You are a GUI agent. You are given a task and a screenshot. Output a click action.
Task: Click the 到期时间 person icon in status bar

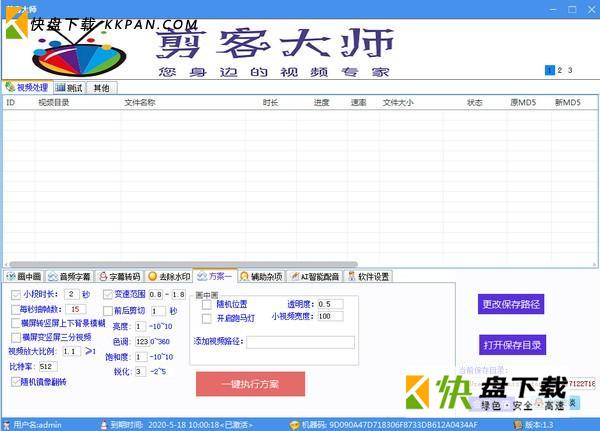point(104,424)
